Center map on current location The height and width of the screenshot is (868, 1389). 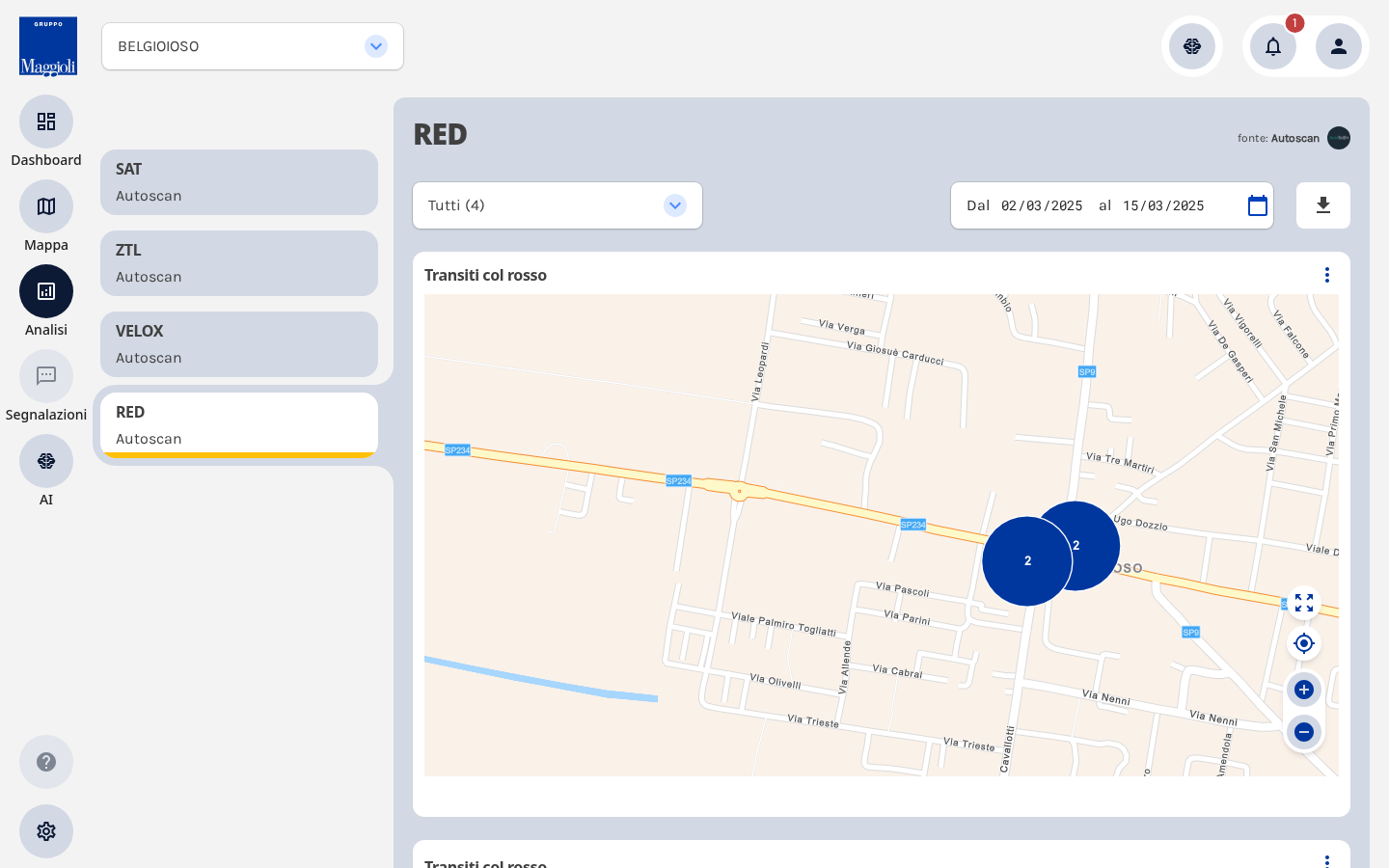(x=1304, y=643)
